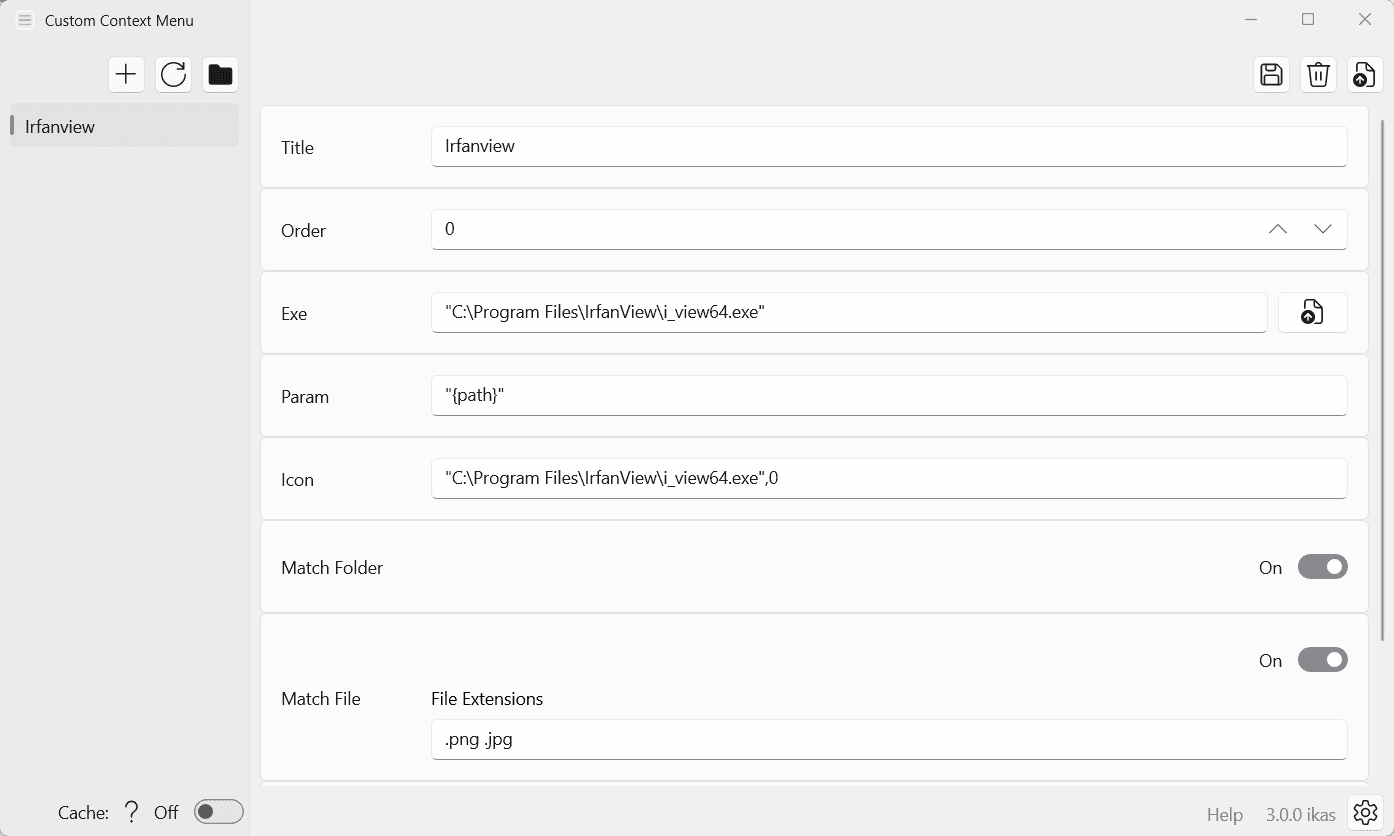This screenshot has width=1394, height=836.
Task: Increase Order with the up chevron
Action: (x=1277, y=229)
